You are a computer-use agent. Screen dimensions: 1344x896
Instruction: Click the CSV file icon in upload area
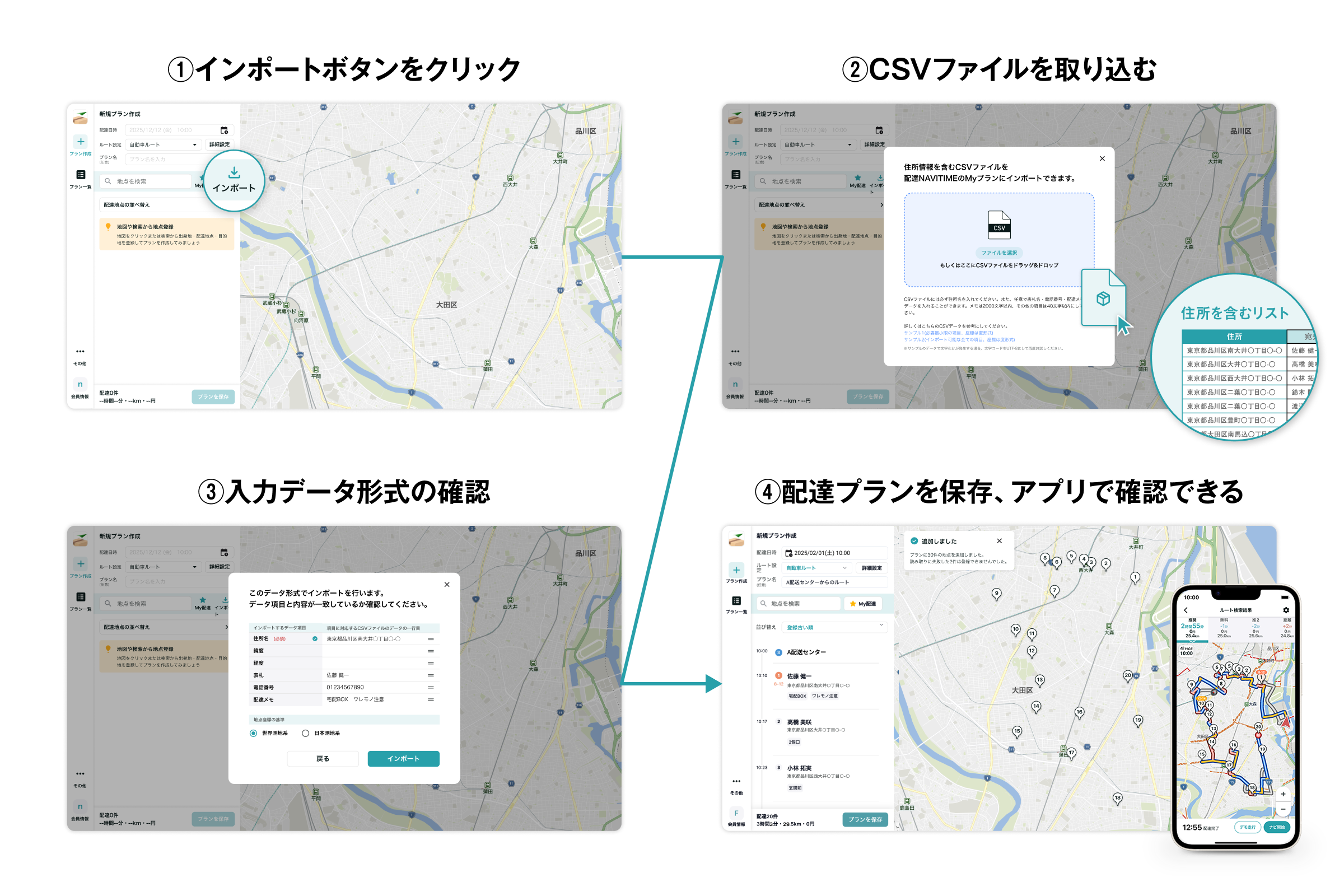pyautogui.click(x=999, y=225)
